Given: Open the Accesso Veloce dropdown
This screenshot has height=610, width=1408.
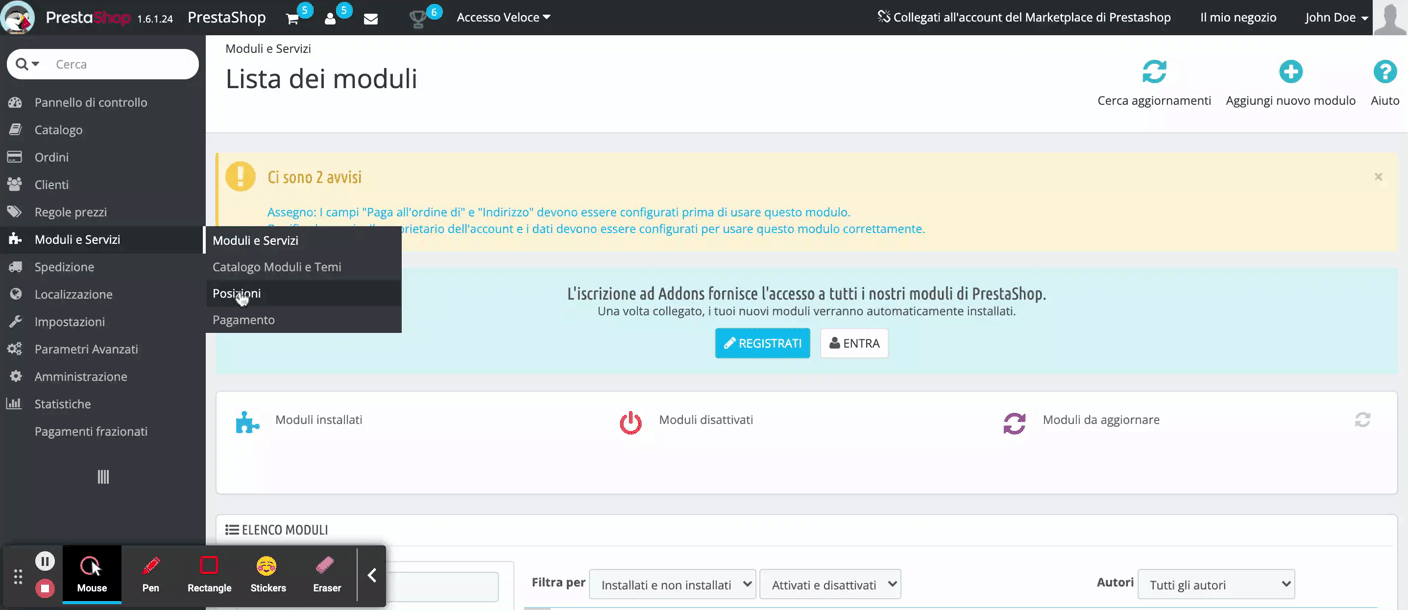Looking at the screenshot, I should 504,17.
